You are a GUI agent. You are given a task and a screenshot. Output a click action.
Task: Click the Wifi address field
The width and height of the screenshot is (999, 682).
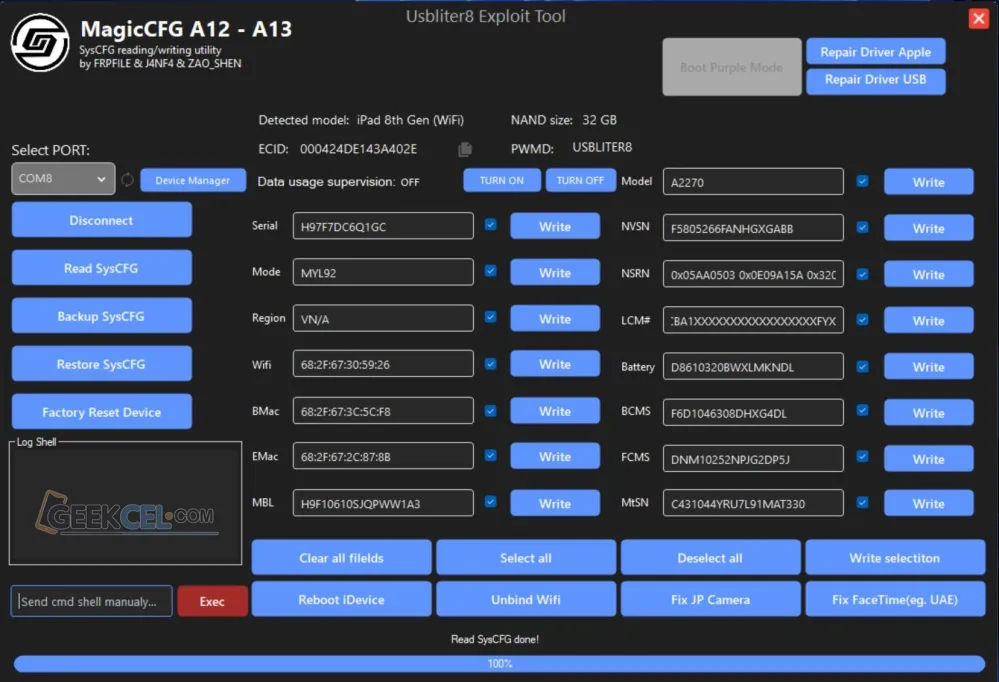tap(383, 364)
